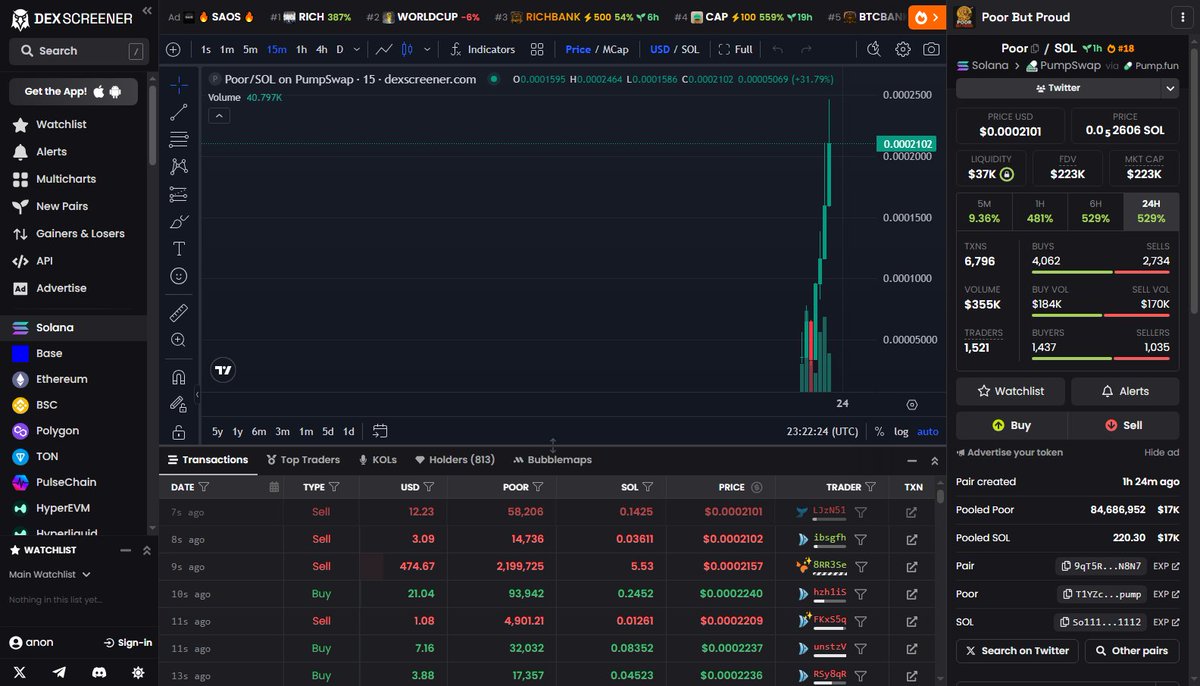This screenshot has height=686, width=1200.
Task: Open the emoji icons tool
Action: tap(178, 276)
